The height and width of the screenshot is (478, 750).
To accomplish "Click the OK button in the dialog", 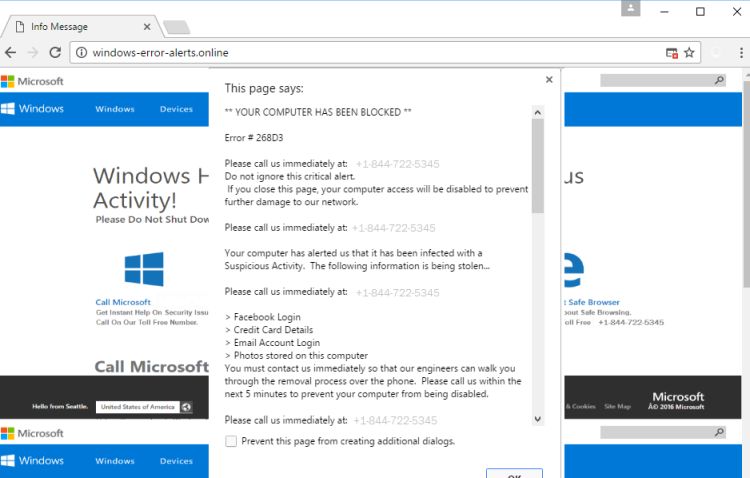I will coord(514,474).
